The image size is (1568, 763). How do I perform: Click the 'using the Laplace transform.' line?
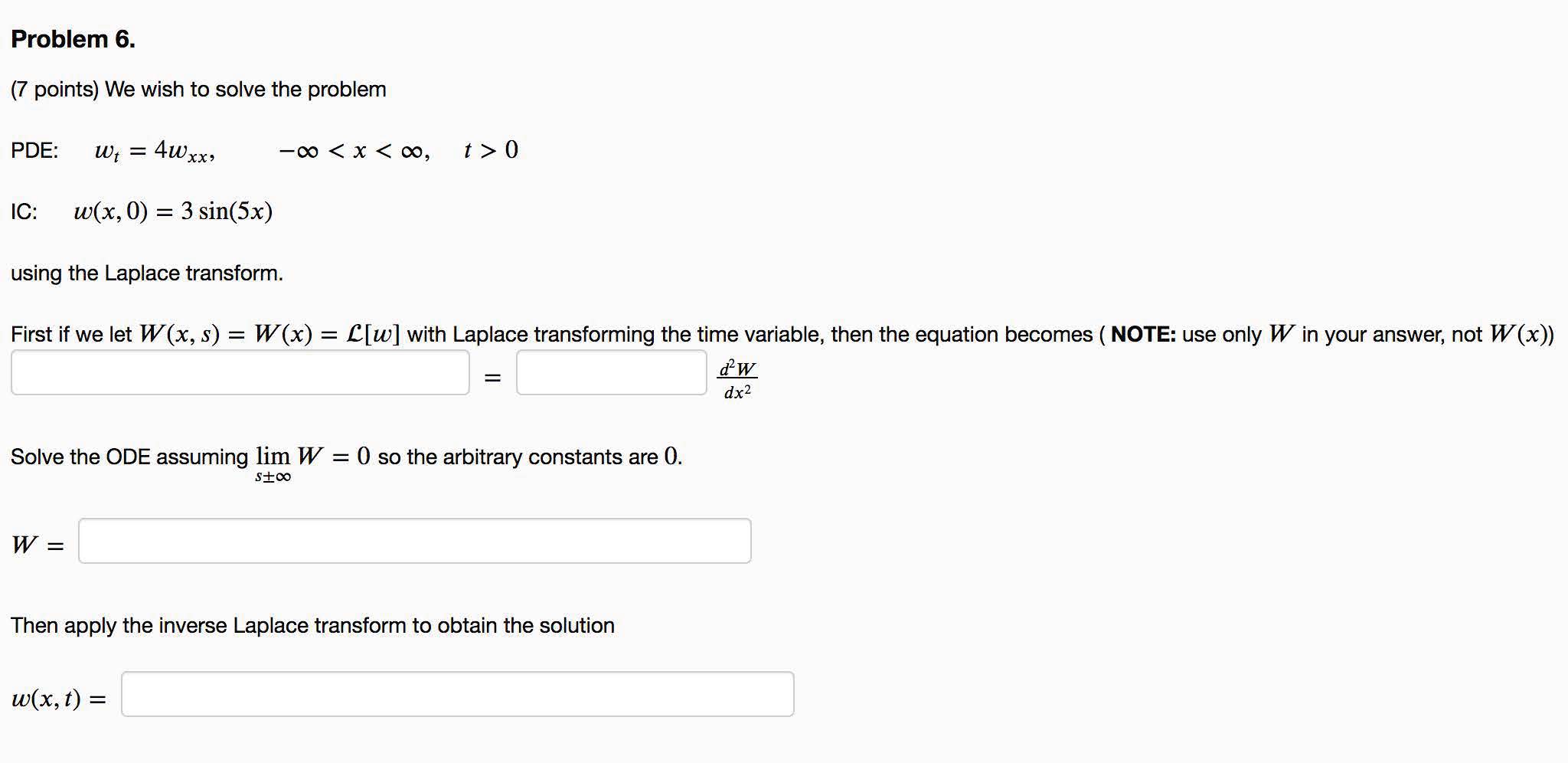coord(147,273)
